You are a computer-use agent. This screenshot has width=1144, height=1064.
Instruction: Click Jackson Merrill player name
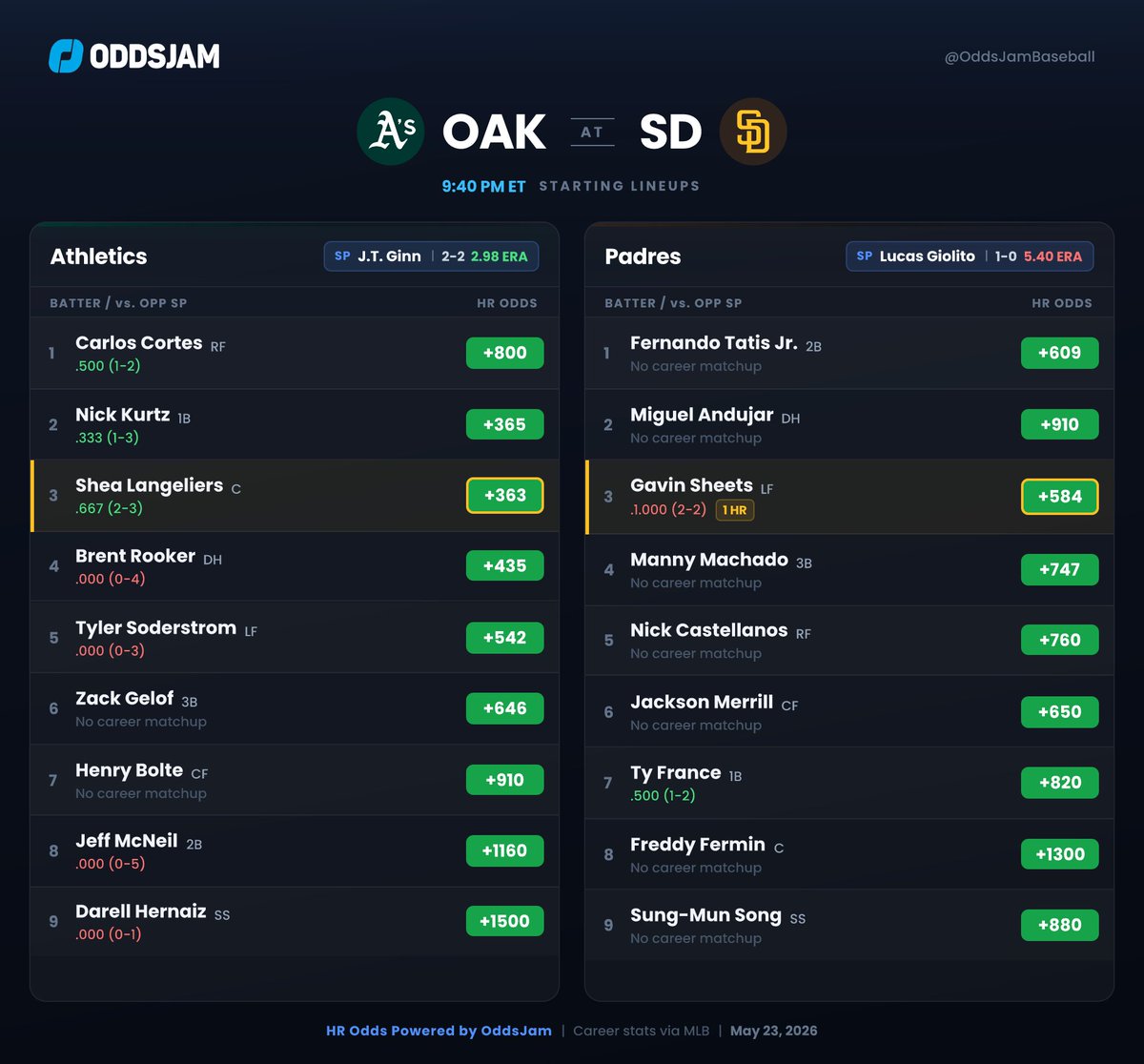click(x=702, y=702)
